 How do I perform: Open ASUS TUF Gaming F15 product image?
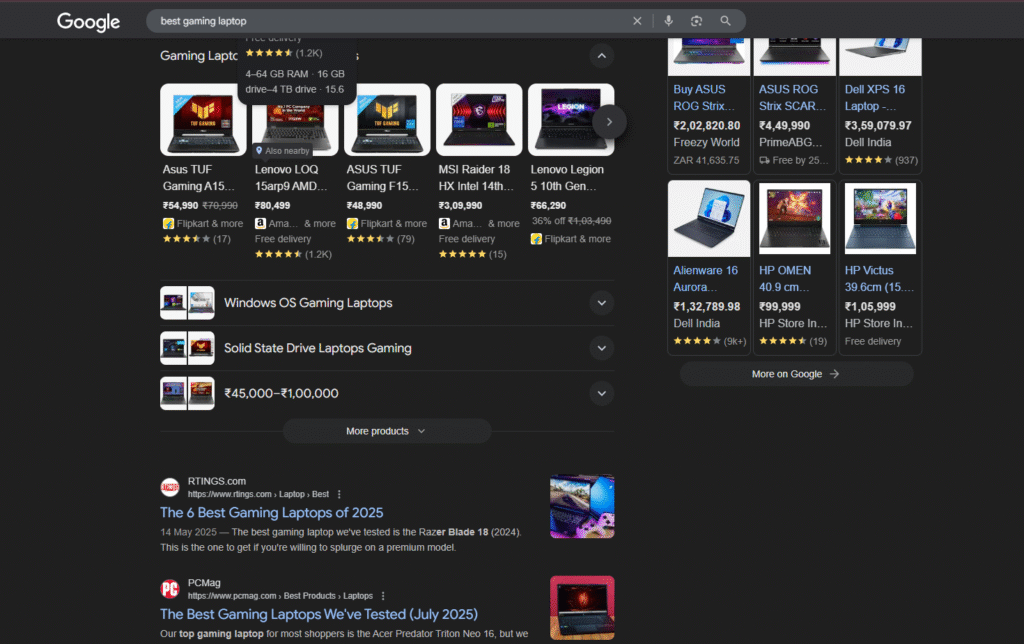(387, 120)
